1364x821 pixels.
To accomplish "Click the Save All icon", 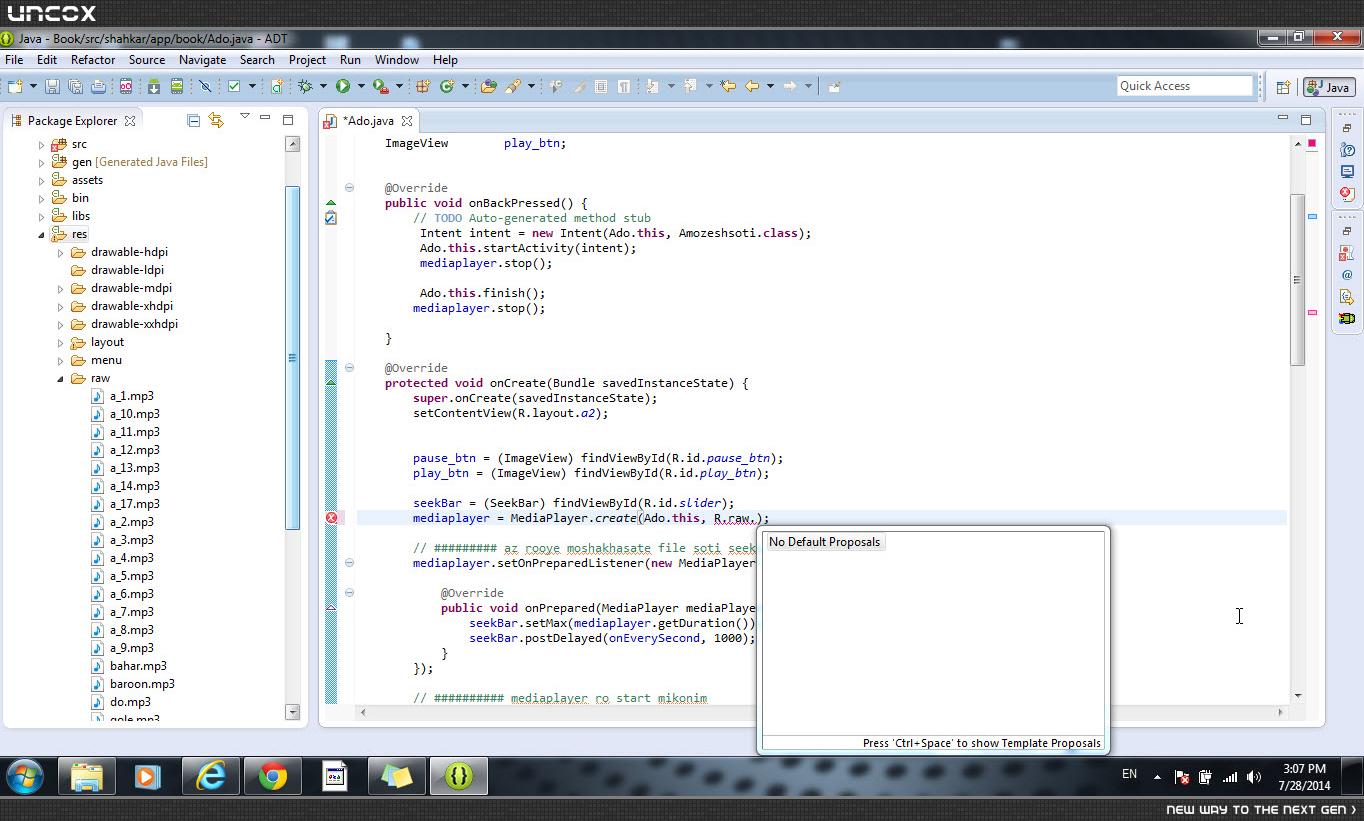I will 75,86.
